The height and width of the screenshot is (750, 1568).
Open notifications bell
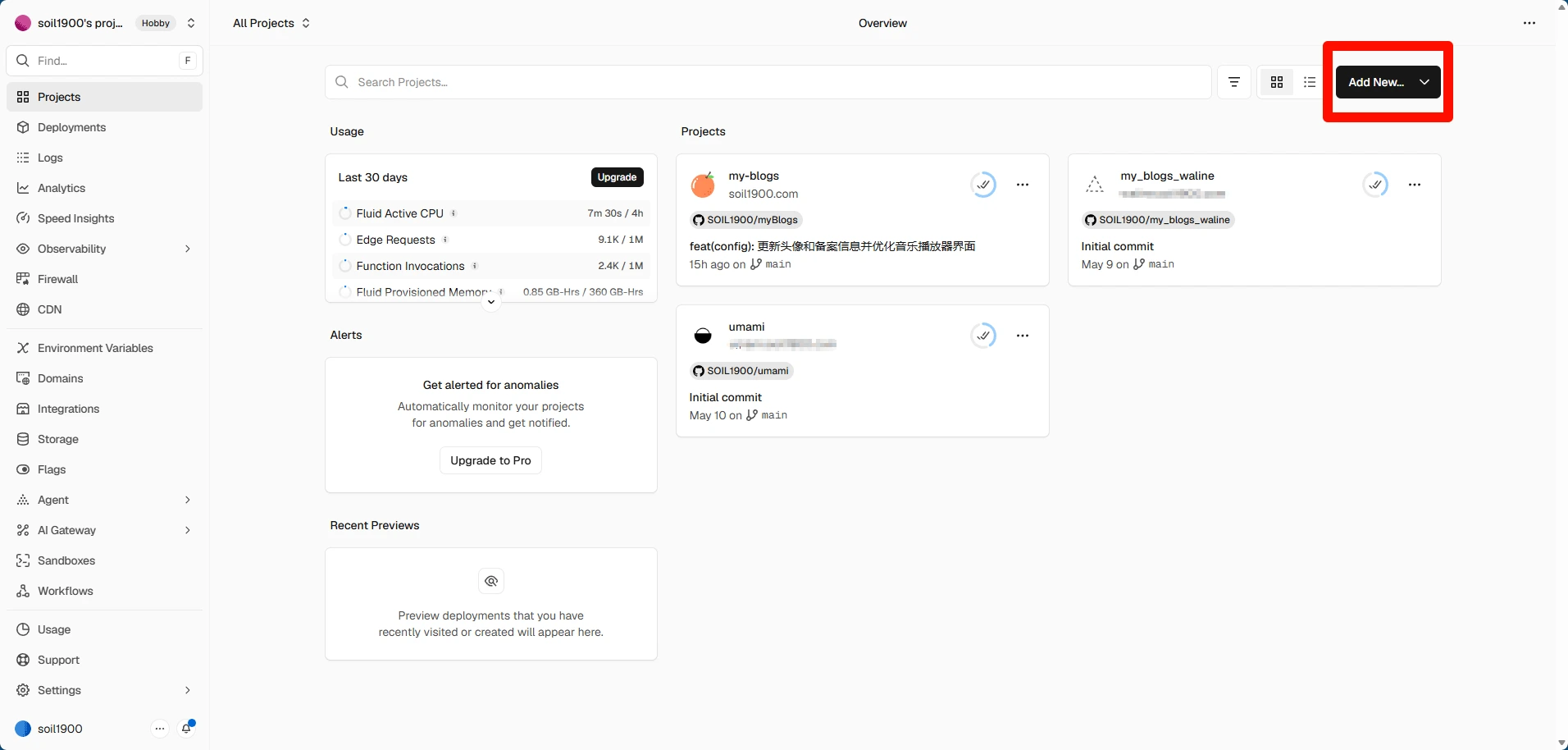tap(187, 729)
